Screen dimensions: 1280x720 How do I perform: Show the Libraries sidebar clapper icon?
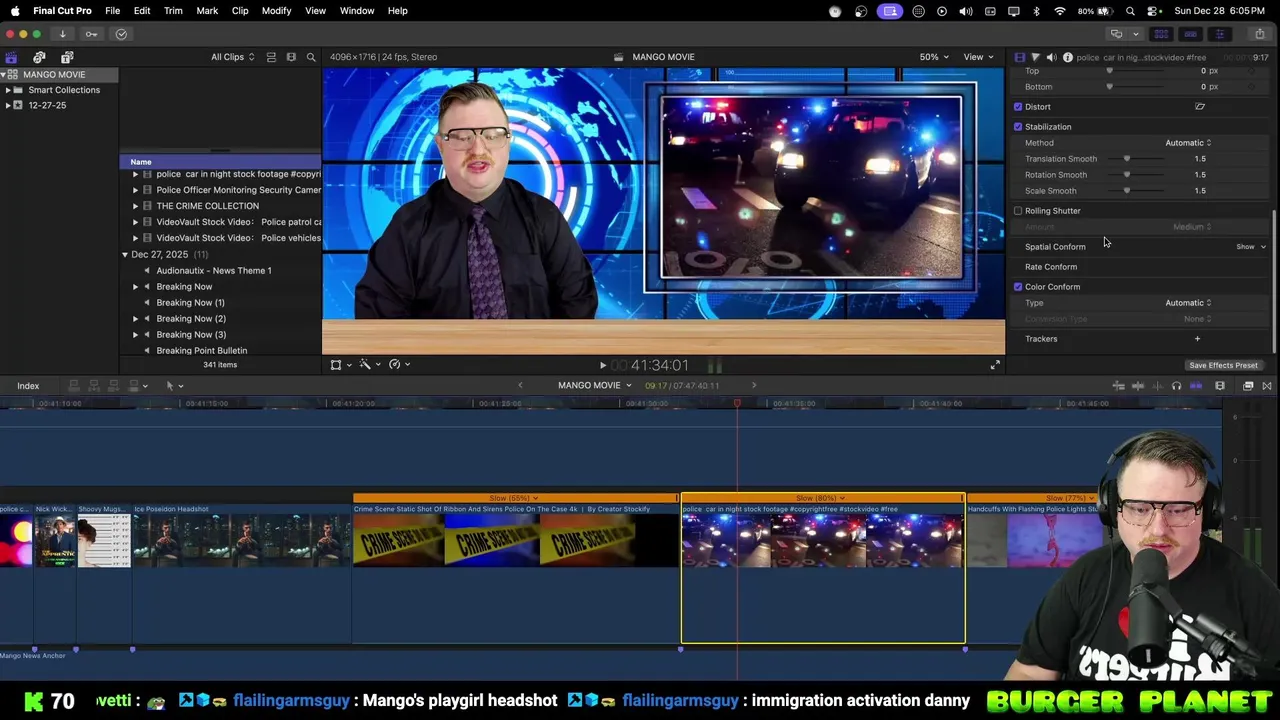pyautogui.click(x=11, y=58)
